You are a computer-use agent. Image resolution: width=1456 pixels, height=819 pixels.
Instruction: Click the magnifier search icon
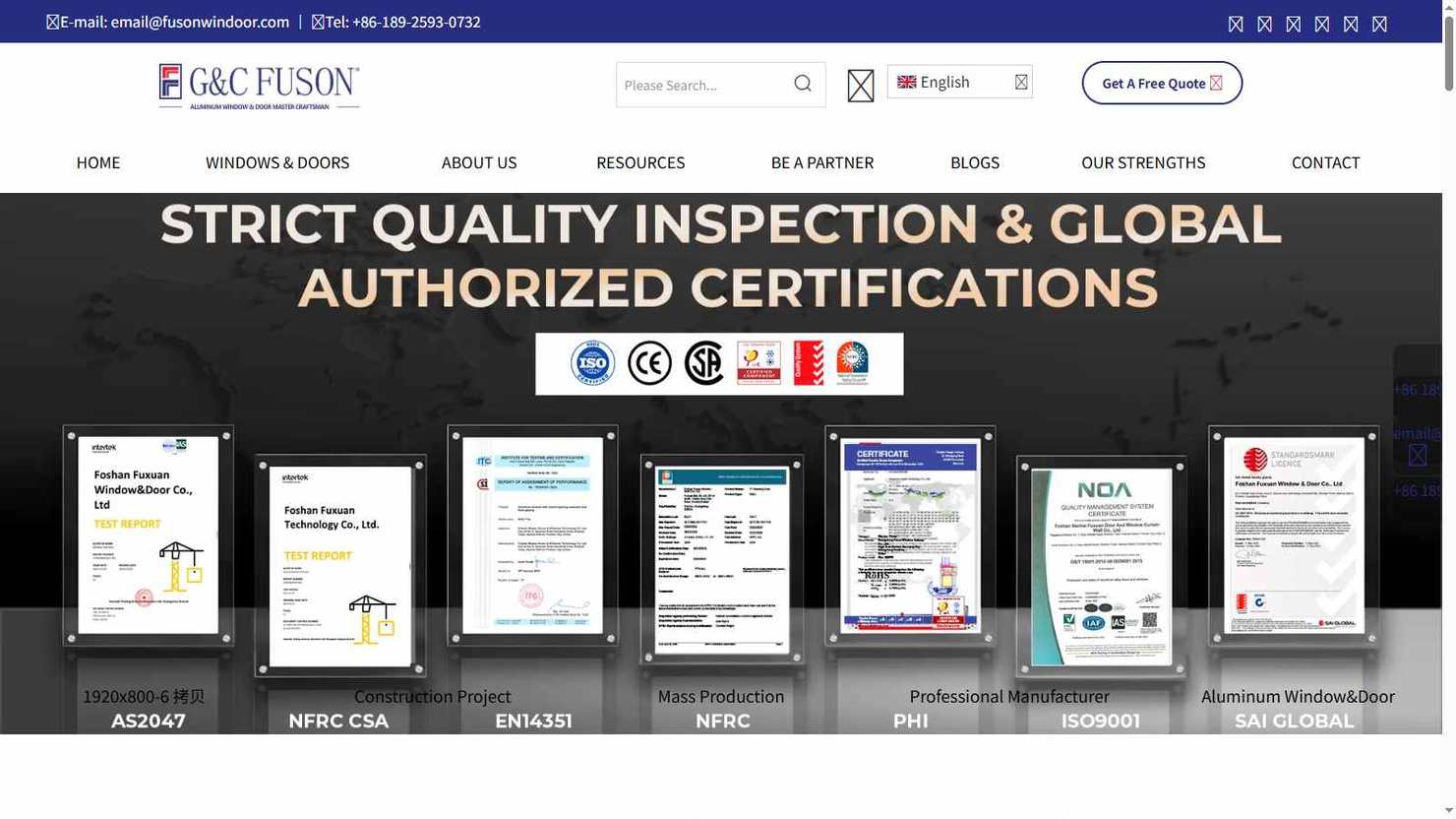click(803, 84)
